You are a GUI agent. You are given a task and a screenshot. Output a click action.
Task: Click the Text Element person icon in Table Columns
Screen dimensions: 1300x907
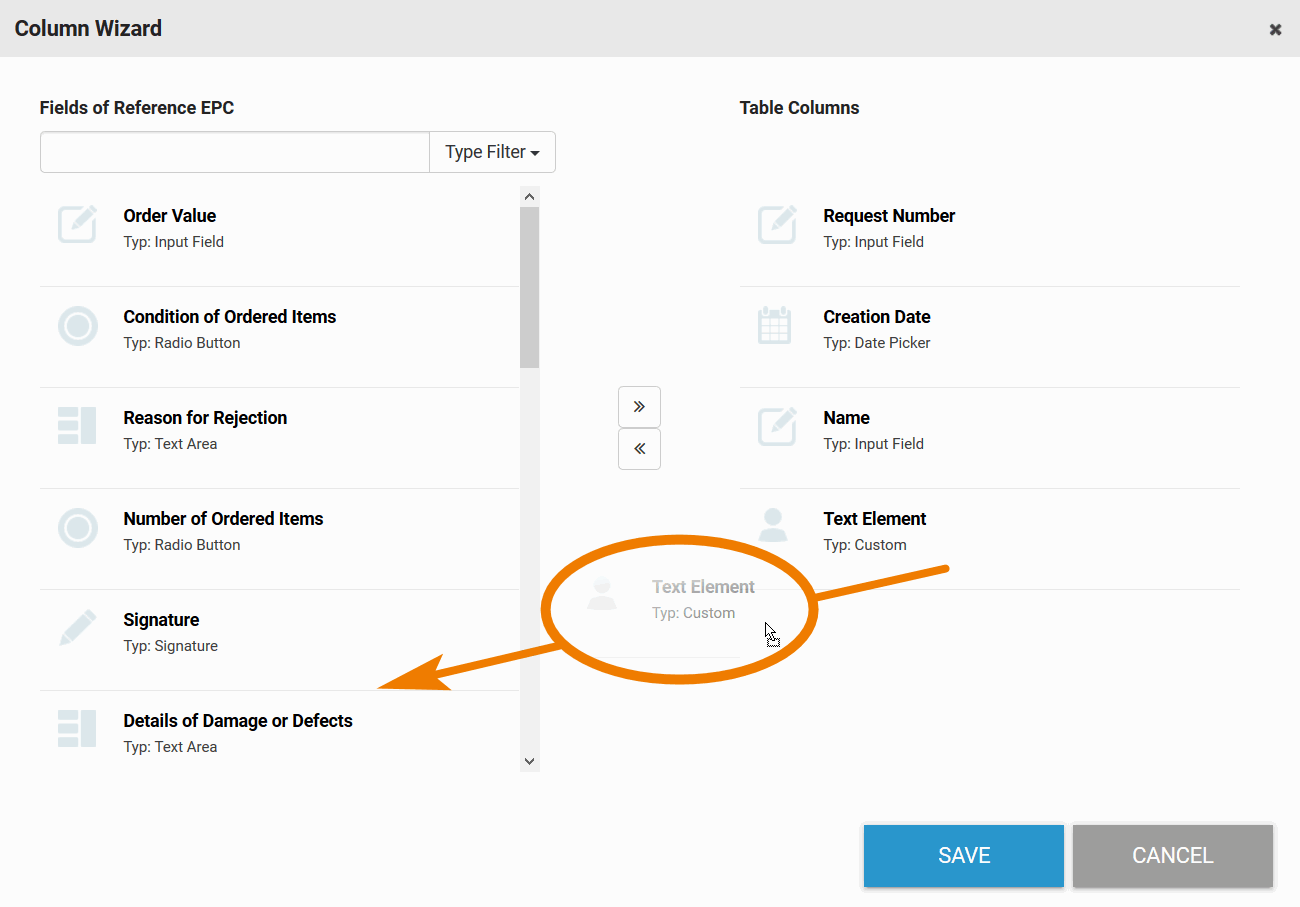click(x=773, y=526)
